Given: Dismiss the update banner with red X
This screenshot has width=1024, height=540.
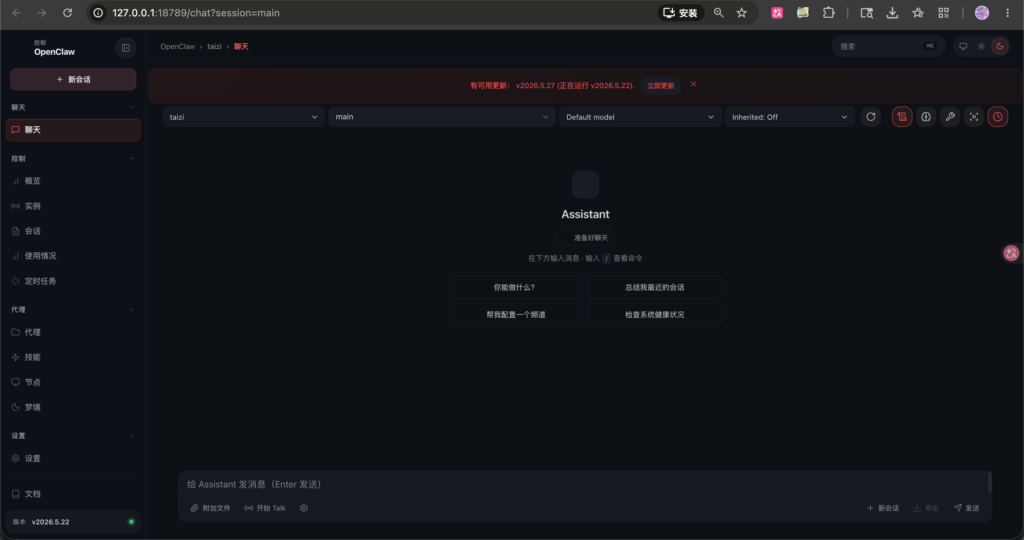Looking at the screenshot, I should tap(694, 84).
